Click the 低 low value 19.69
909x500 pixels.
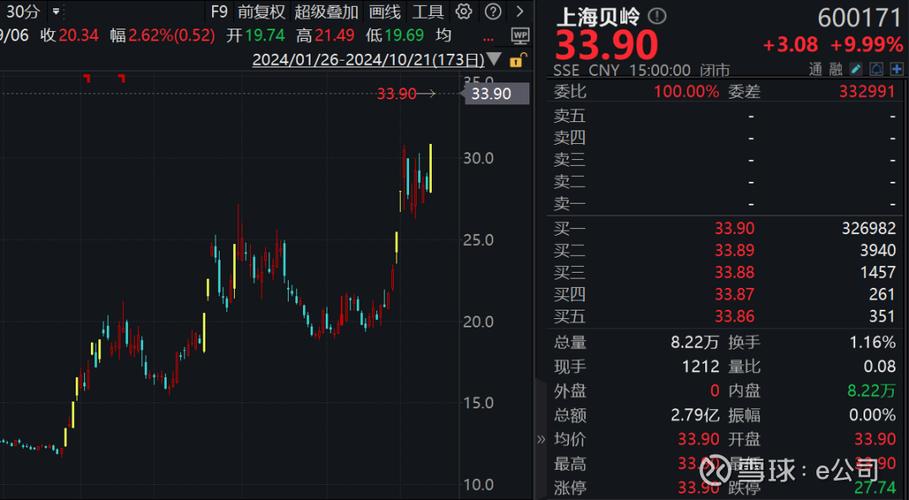(403, 36)
